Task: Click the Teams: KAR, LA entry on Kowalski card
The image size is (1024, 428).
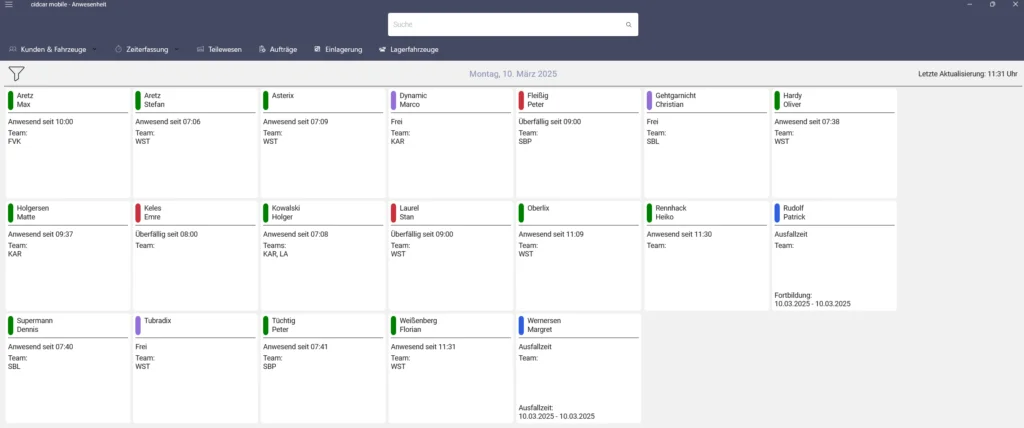Action: (276, 250)
